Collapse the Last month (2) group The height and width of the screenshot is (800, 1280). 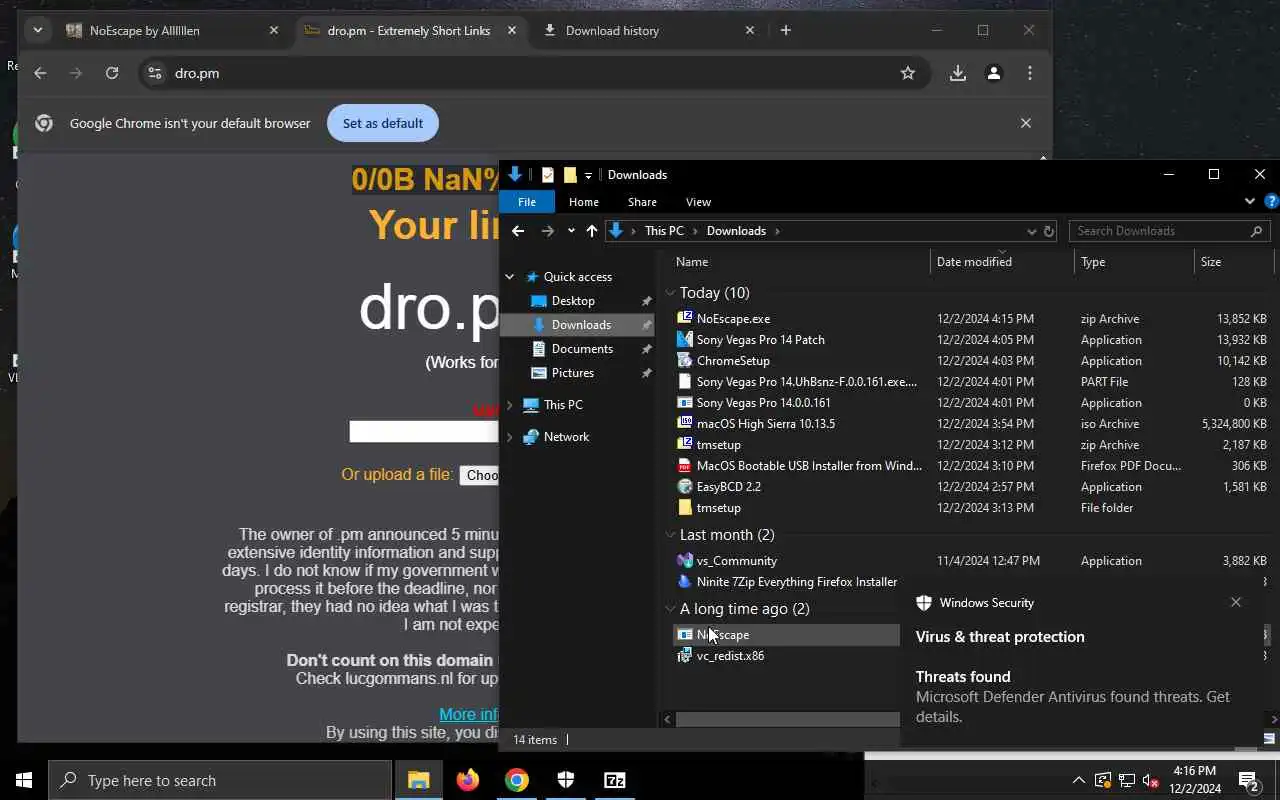pos(670,535)
